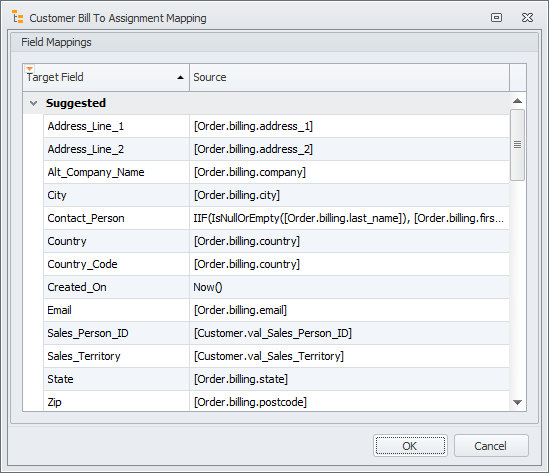Edit the [Order.billing.postcode] source cell

point(349,401)
